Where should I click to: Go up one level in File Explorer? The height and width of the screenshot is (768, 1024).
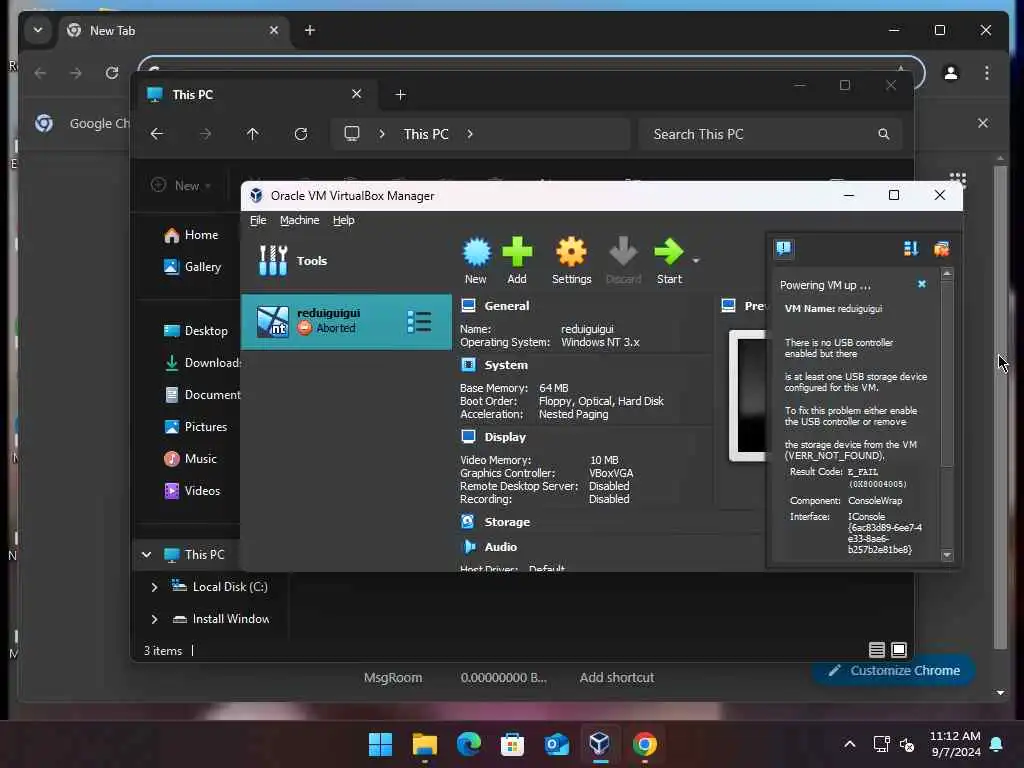click(x=253, y=134)
